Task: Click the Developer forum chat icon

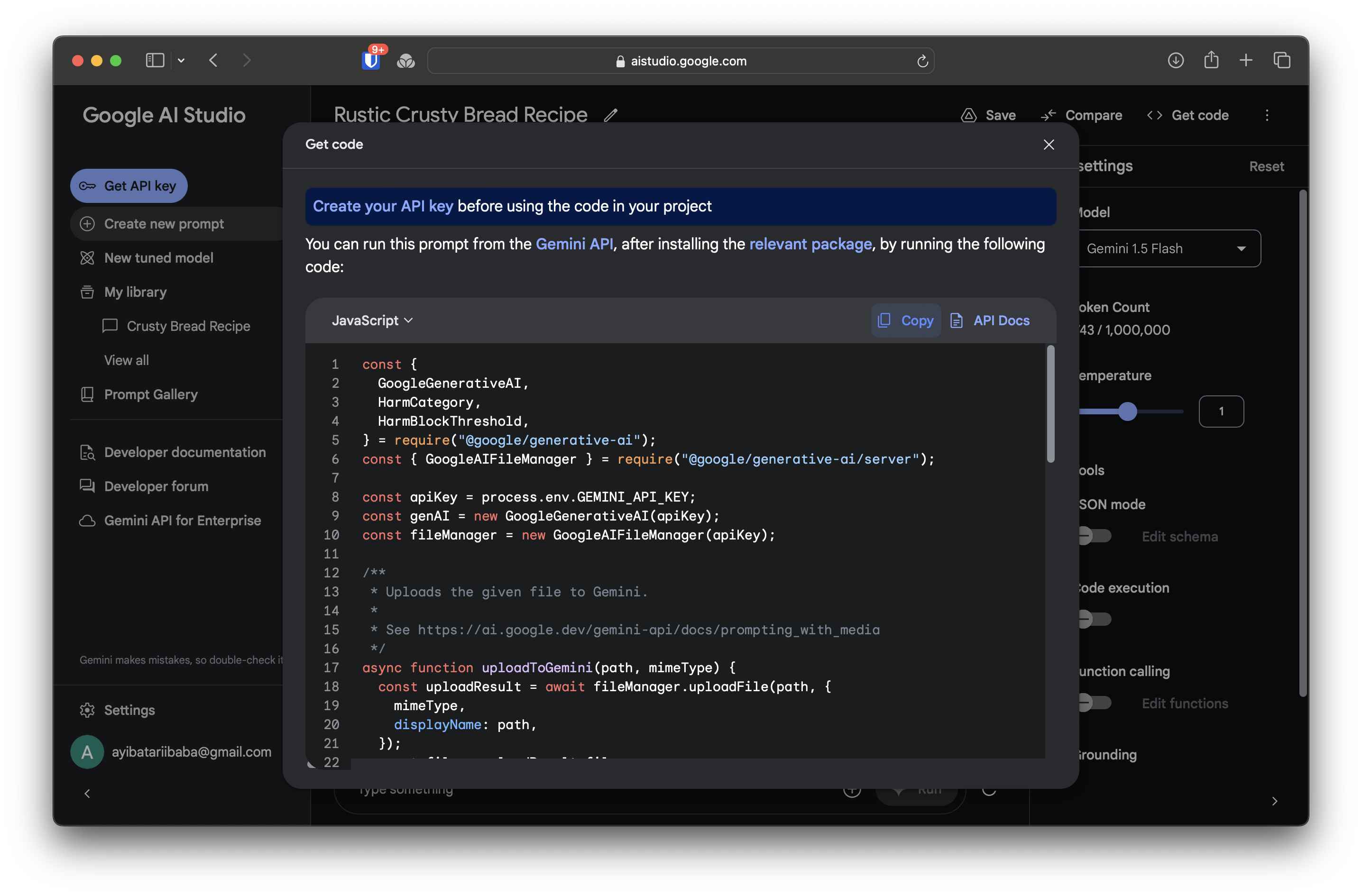Action: 87,486
